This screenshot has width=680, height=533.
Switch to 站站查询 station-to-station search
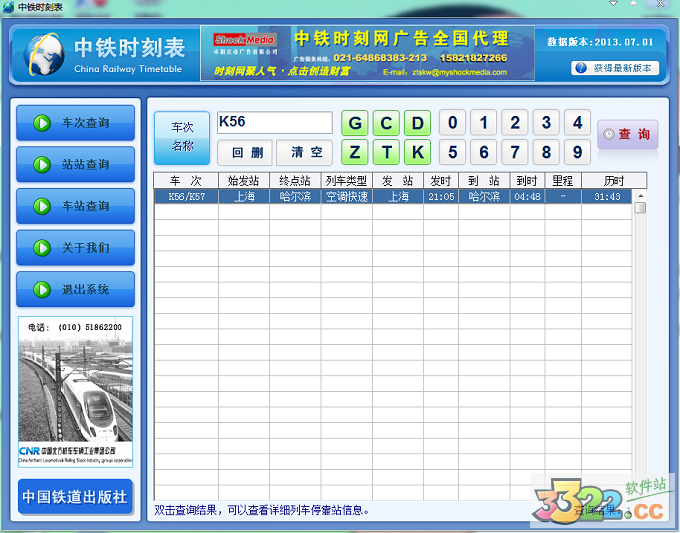point(75,165)
